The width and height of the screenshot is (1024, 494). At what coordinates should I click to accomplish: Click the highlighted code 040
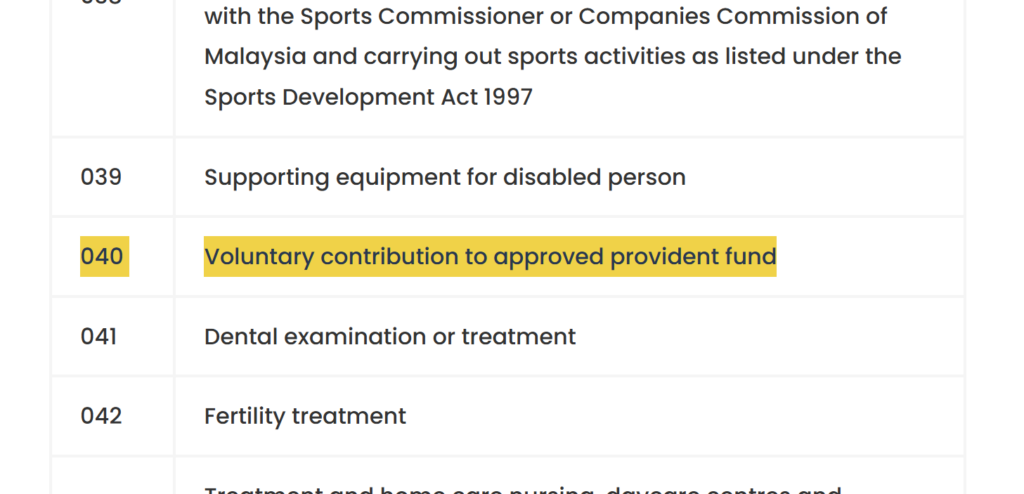pyautogui.click(x=102, y=257)
